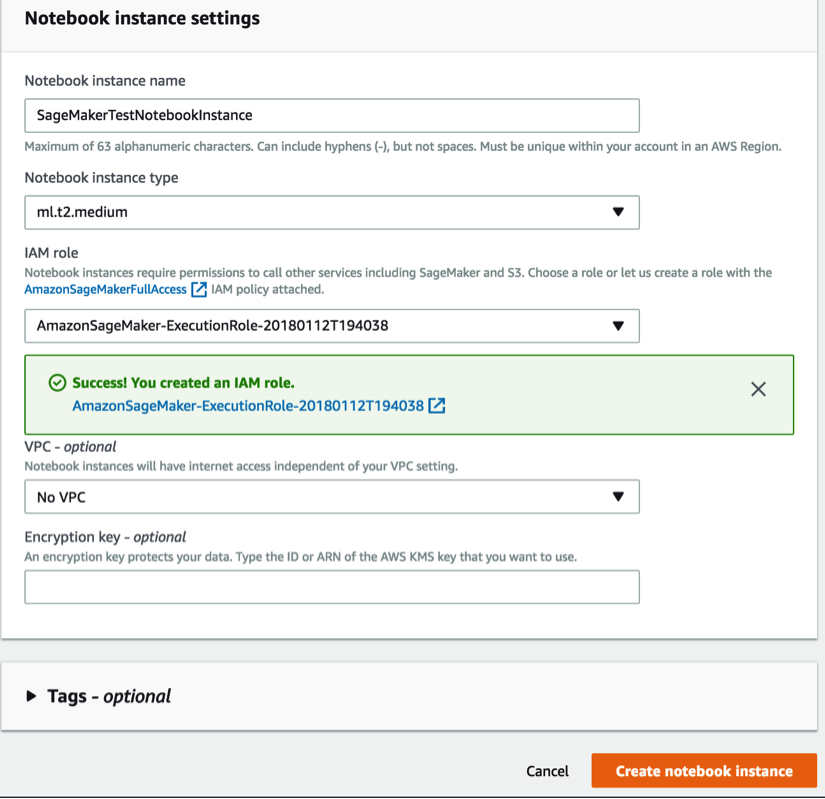Open the ml.t2.medium instance type dropdown
Image resolution: width=825 pixels, height=799 pixels.
point(332,213)
